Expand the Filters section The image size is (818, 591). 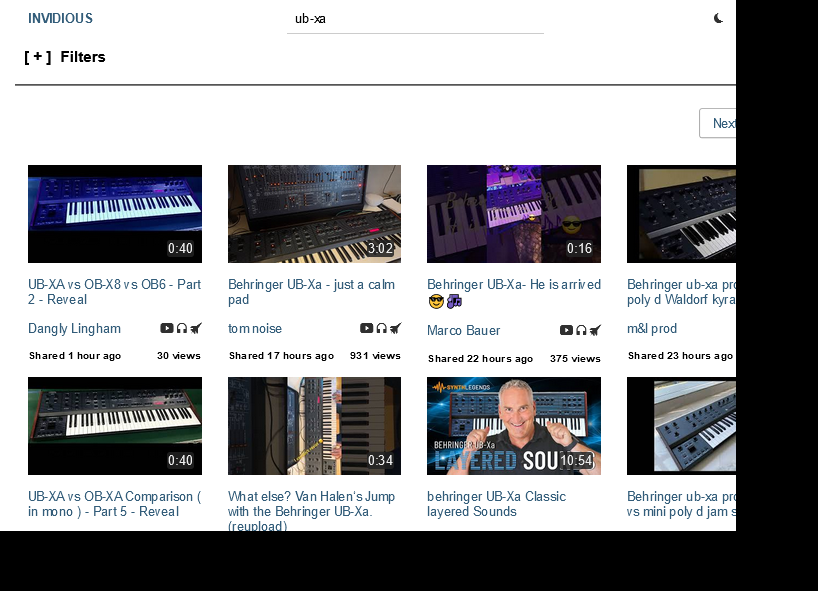65,57
